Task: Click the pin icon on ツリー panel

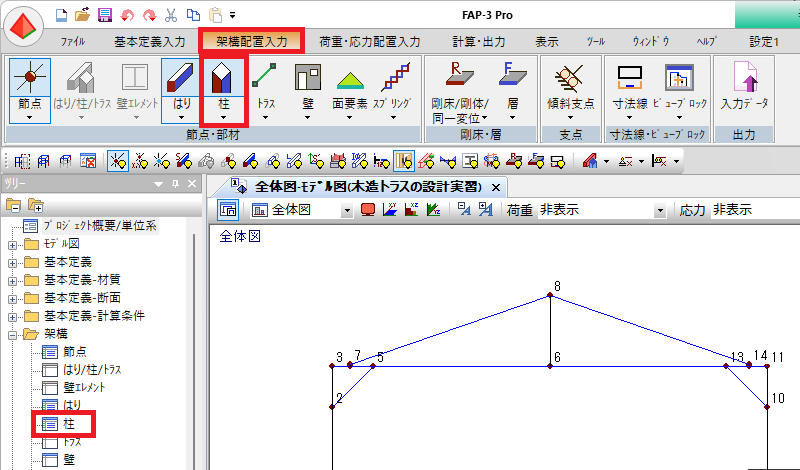Action: click(176, 184)
